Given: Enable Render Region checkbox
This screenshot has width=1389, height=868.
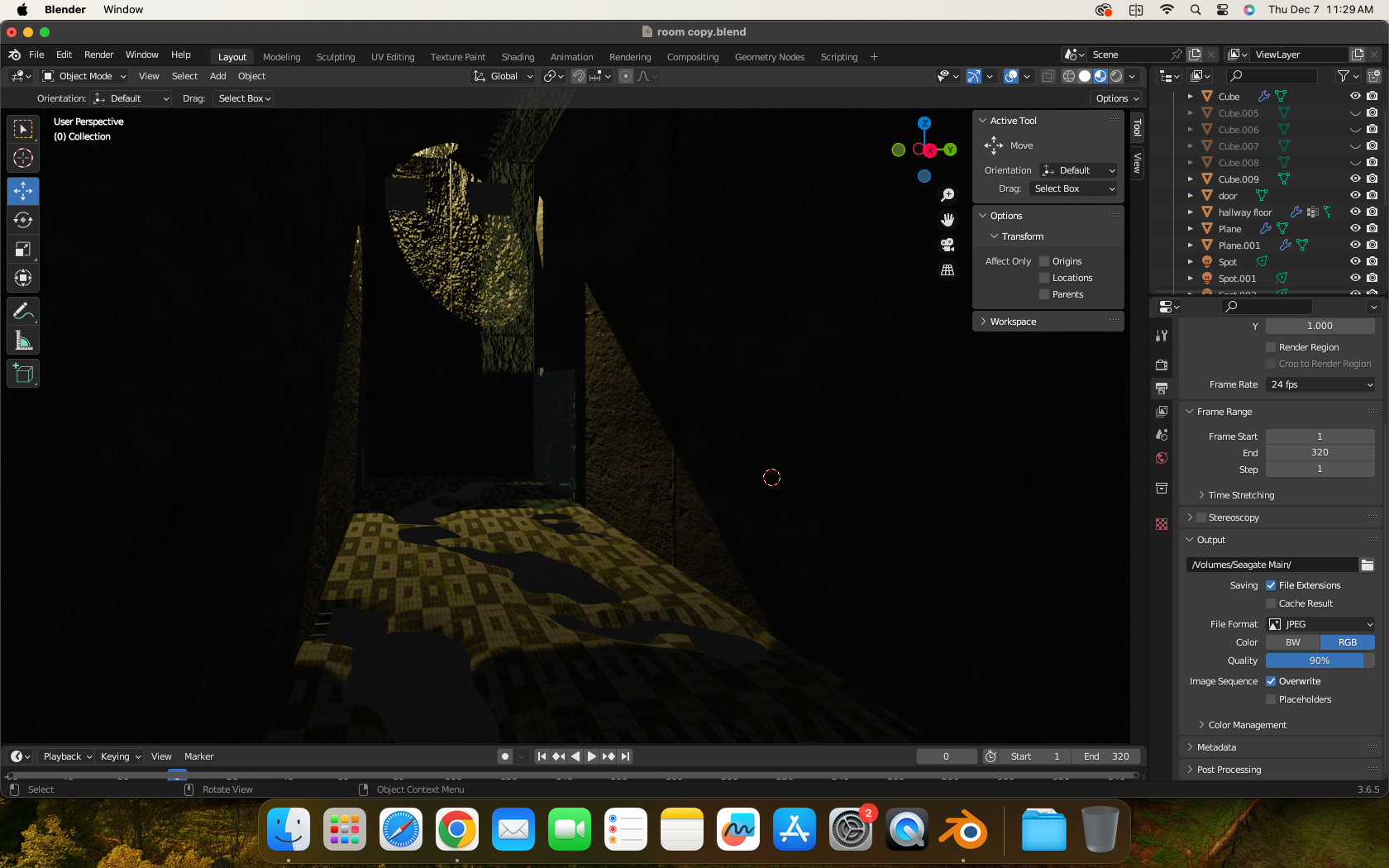Looking at the screenshot, I should tap(1271, 347).
